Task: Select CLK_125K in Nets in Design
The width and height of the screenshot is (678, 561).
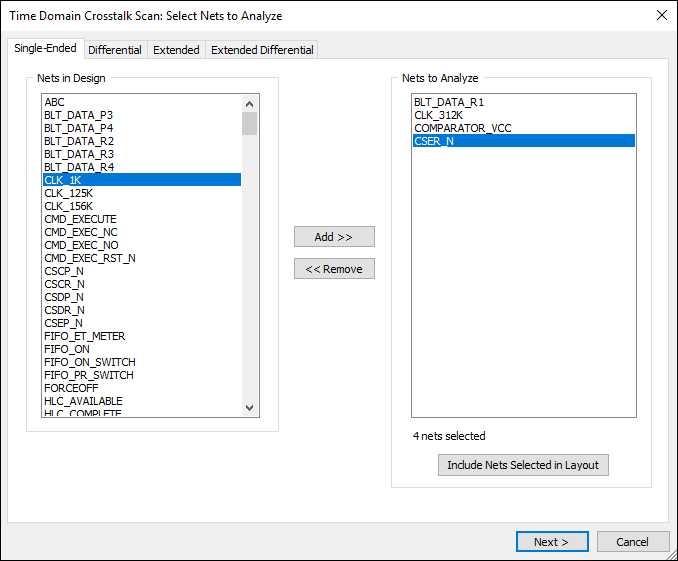Action: (68, 193)
